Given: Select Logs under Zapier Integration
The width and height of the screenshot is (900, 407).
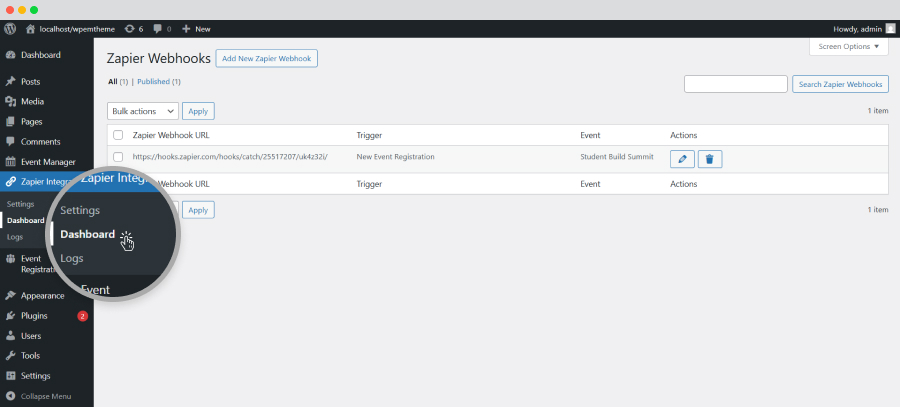Looking at the screenshot, I should [14, 237].
